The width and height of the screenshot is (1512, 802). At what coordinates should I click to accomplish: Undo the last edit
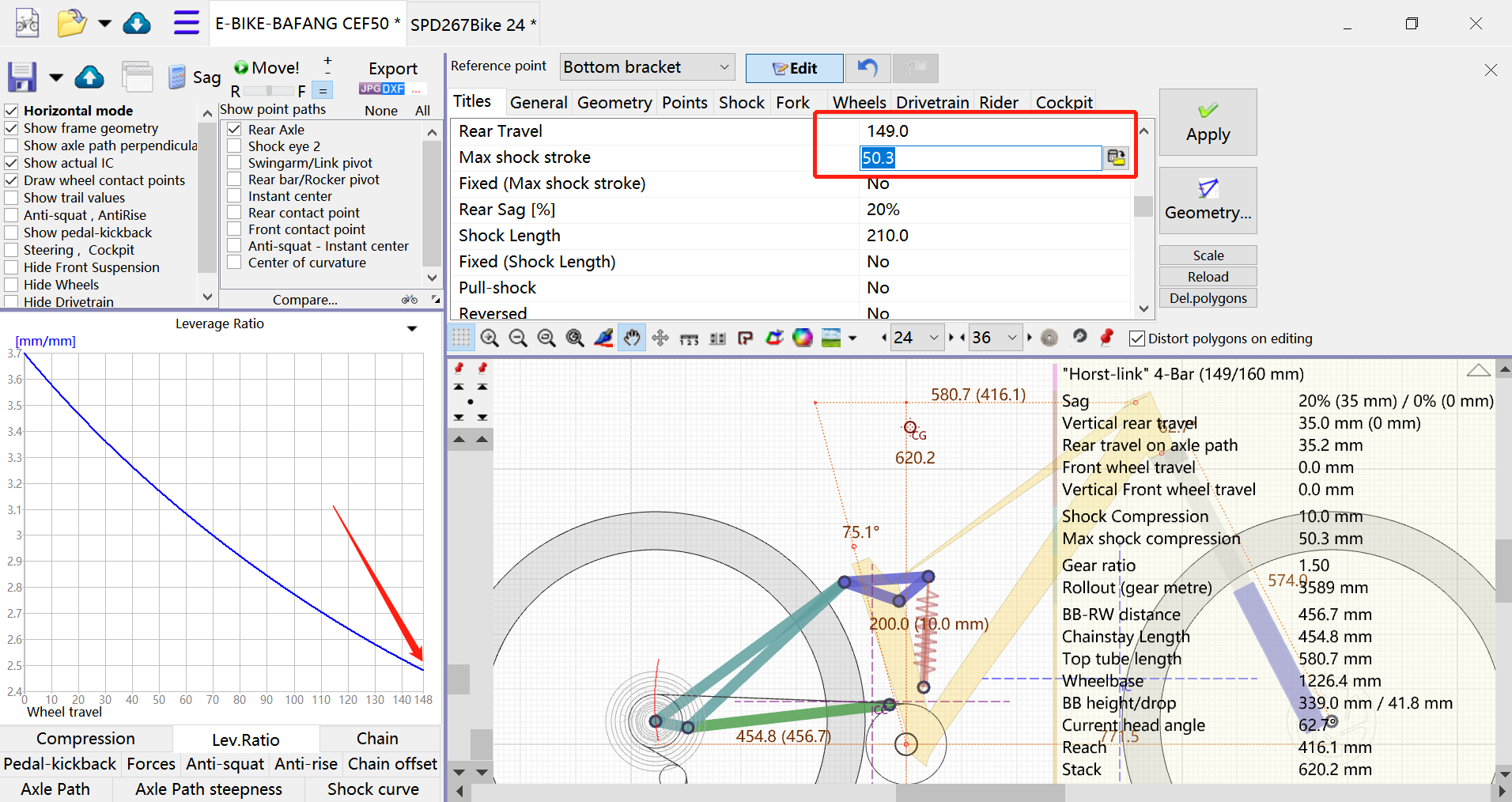coord(868,68)
